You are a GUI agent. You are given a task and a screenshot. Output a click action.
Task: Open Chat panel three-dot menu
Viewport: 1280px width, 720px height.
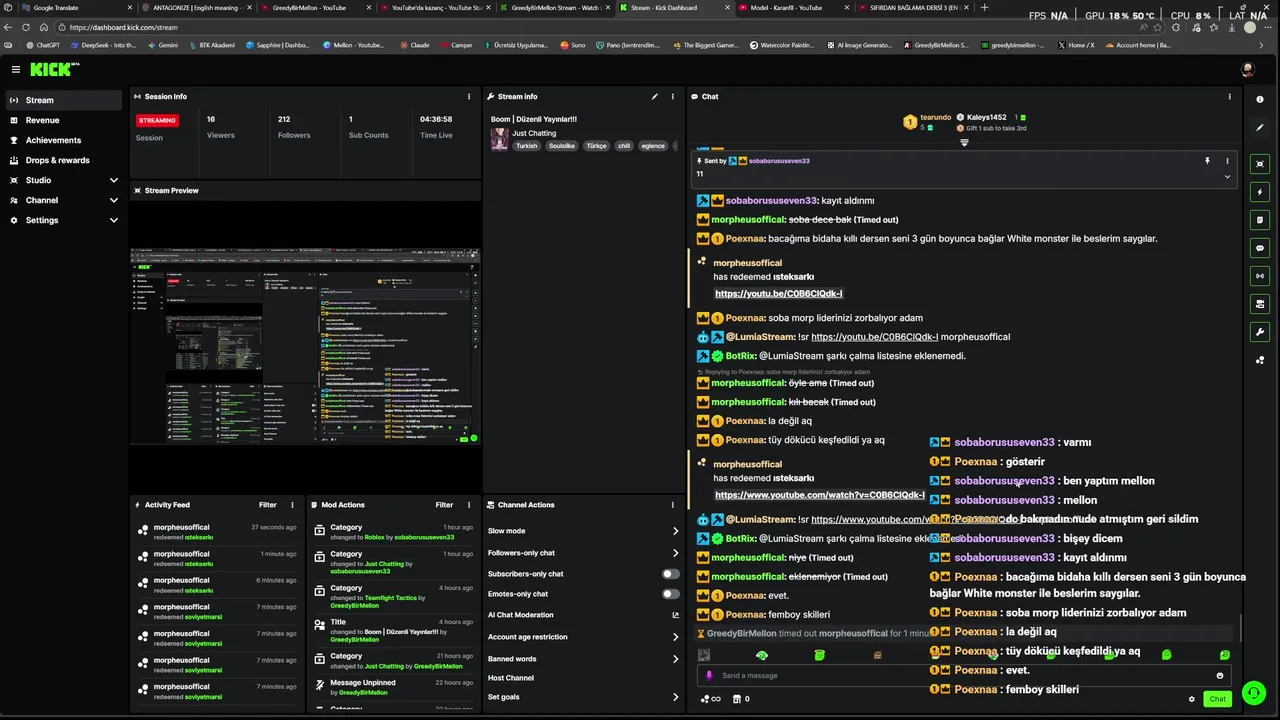pyautogui.click(x=1230, y=97)
